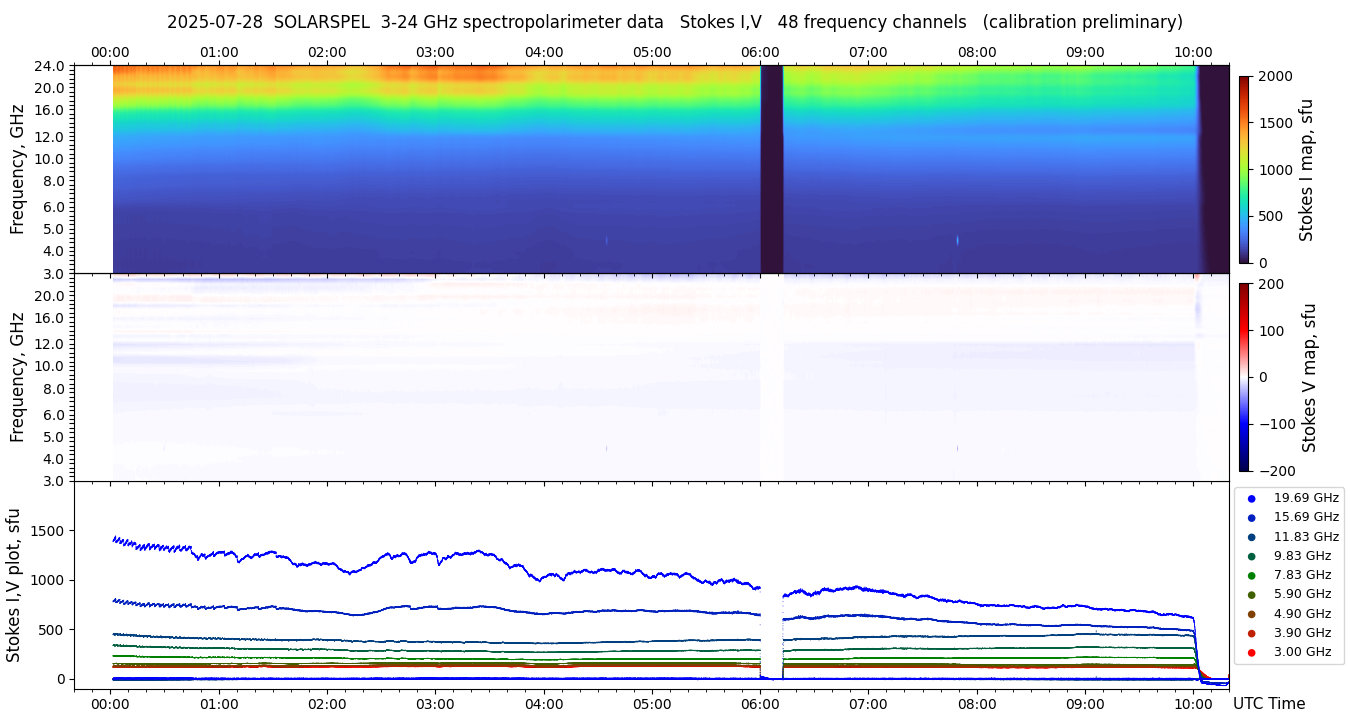Click the 9.83 GHz legend dot
The width and height of the screenshot is (1350, 725).
[1251, 556]
